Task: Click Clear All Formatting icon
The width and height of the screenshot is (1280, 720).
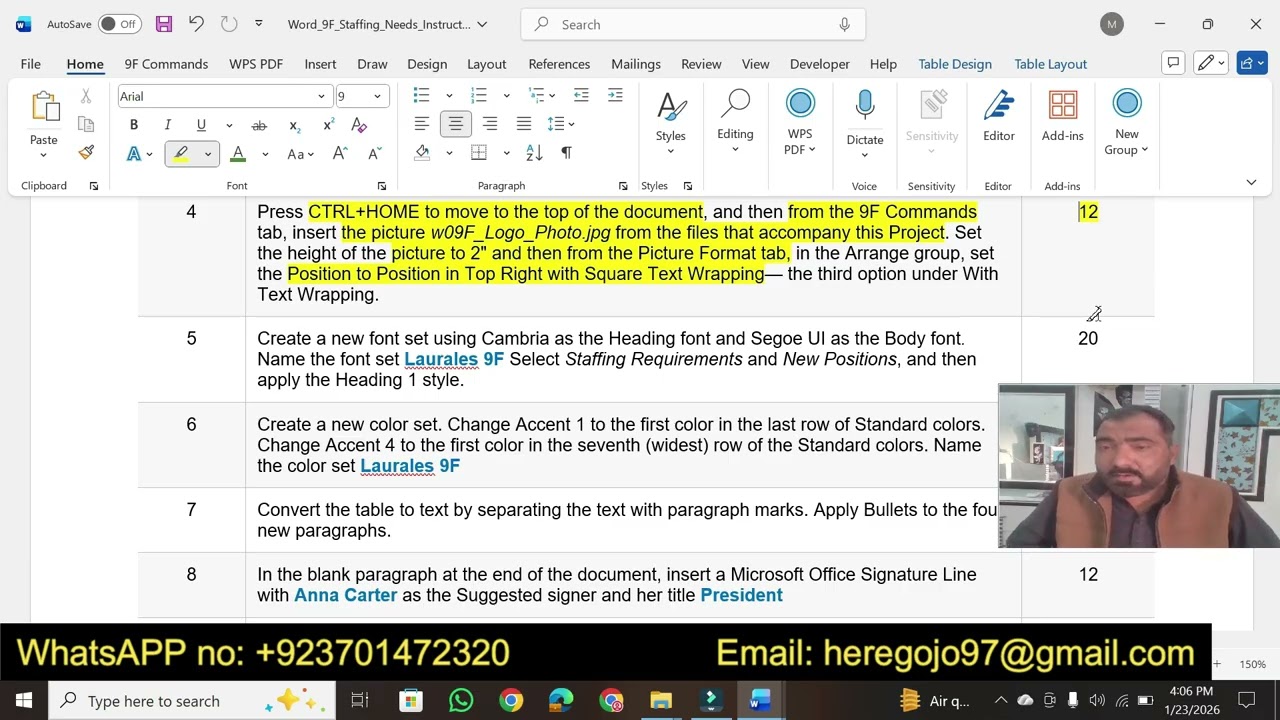Action: click(360, 125)
